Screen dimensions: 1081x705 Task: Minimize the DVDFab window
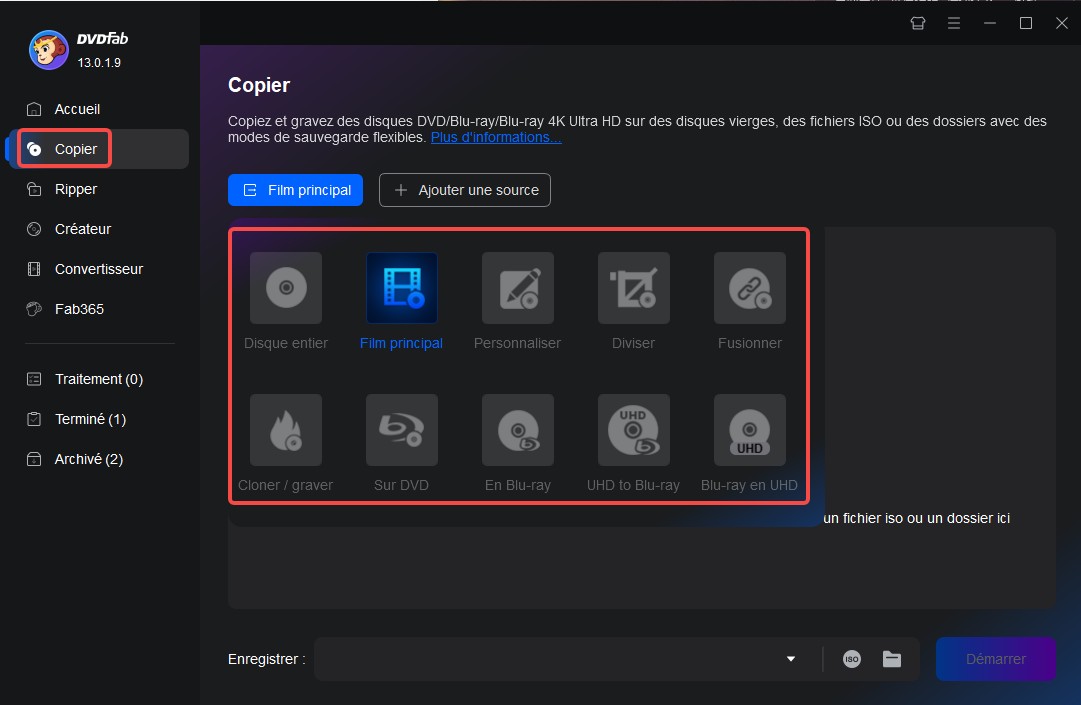[x=990, y=23]
